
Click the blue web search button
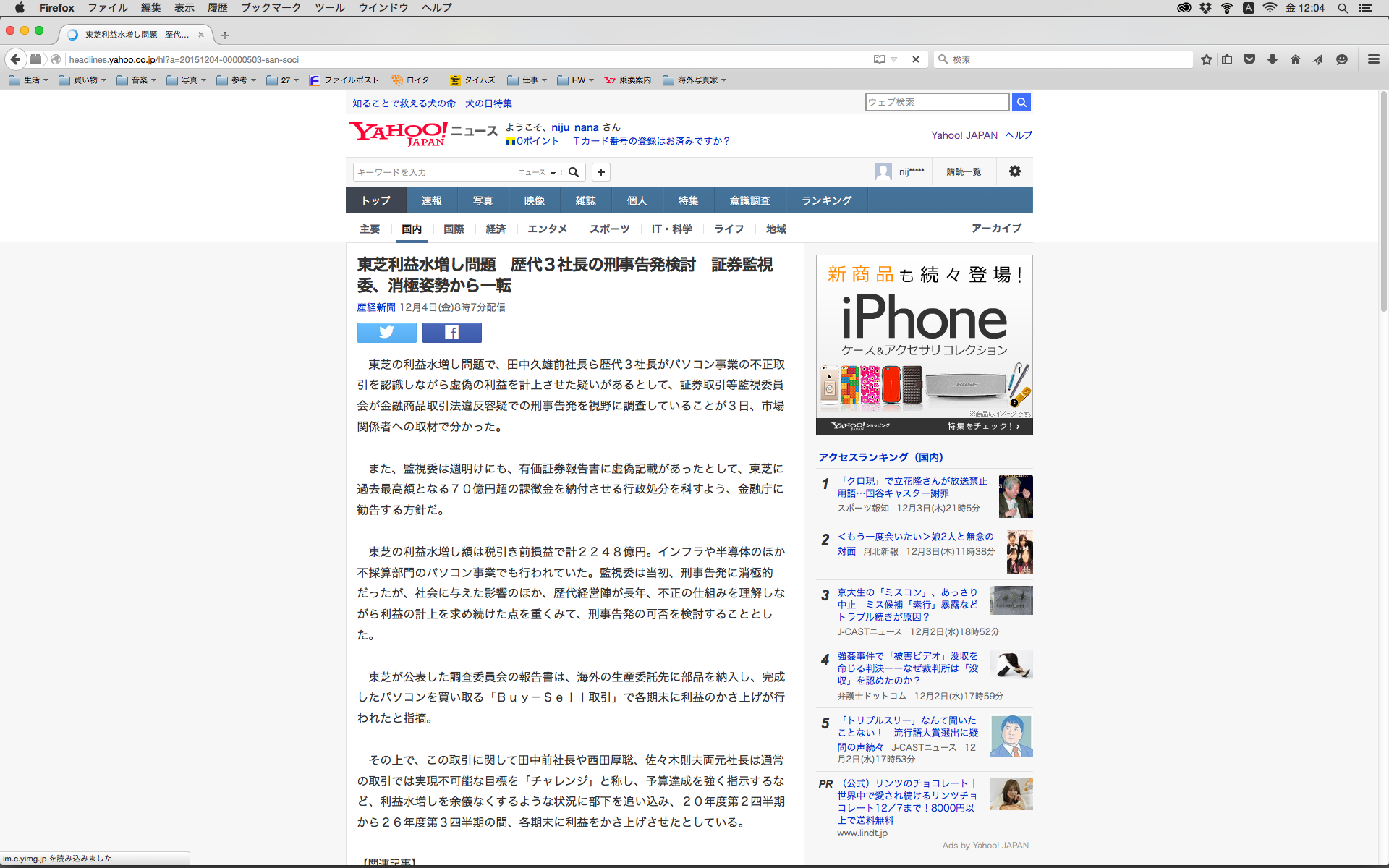[1021, 102]
